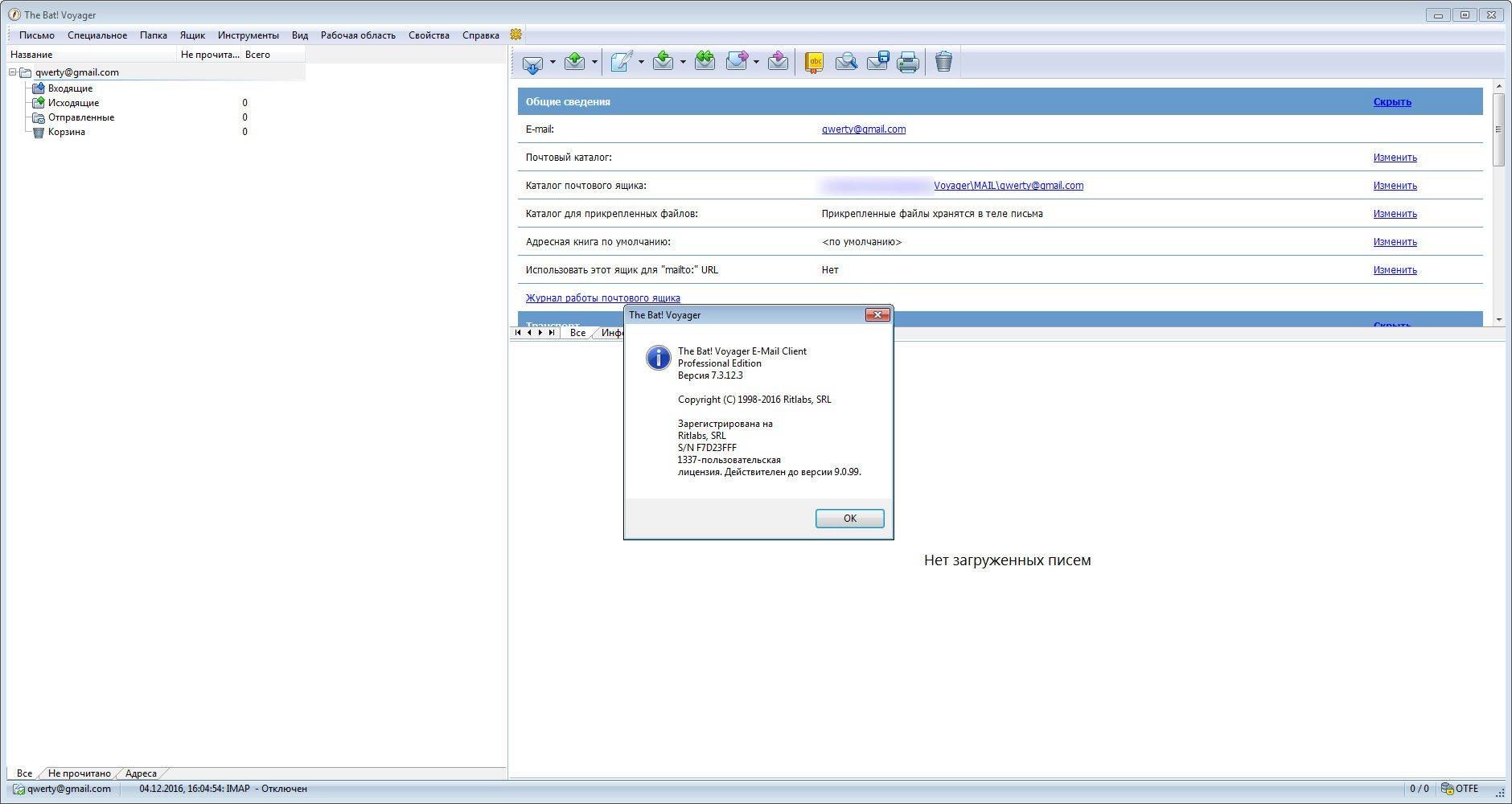The width and height of the screenshot is (1512, 804).
Task: Open dropdown arrow next to Forward
Action: 756,62
